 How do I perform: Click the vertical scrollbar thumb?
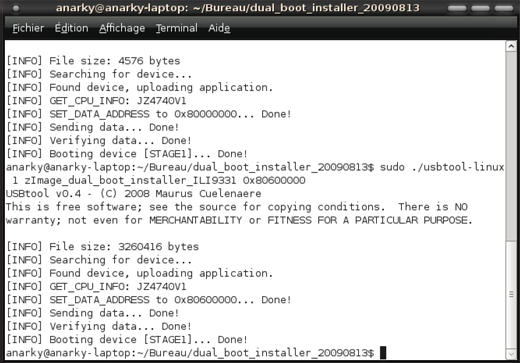pyautogui.click(x=511, y=294)
